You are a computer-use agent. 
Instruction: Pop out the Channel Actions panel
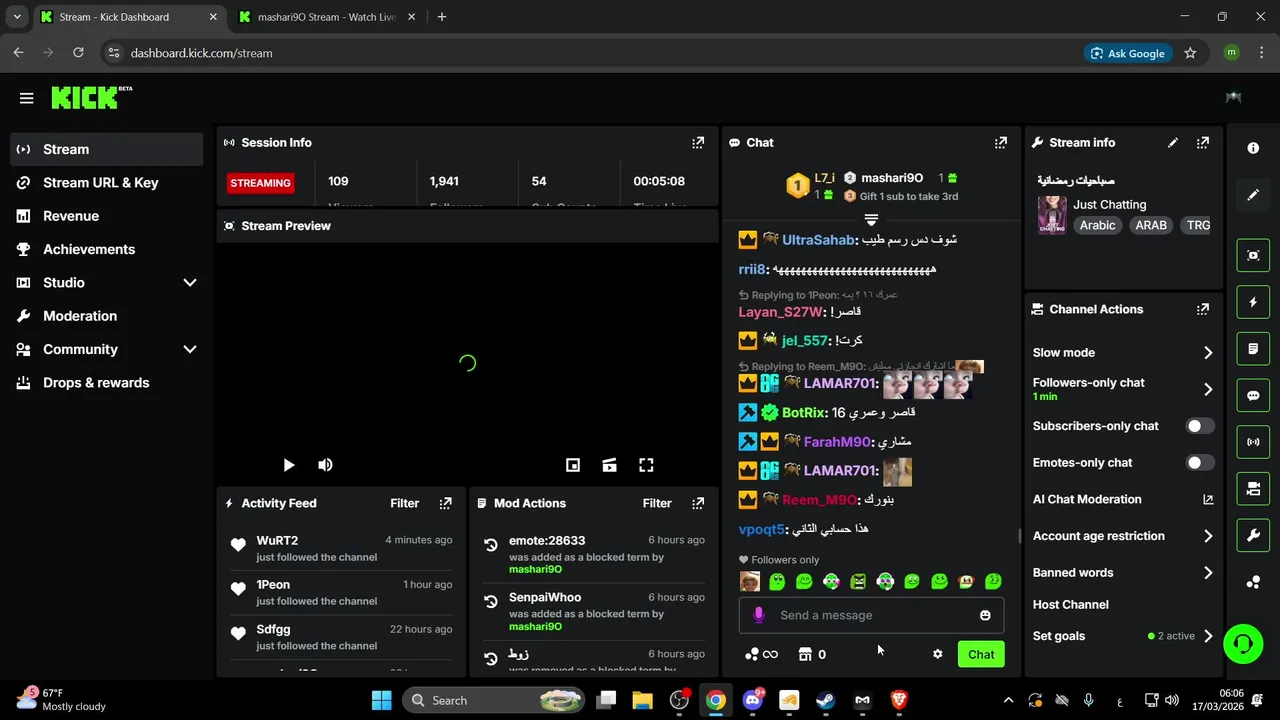(1203, 309)
